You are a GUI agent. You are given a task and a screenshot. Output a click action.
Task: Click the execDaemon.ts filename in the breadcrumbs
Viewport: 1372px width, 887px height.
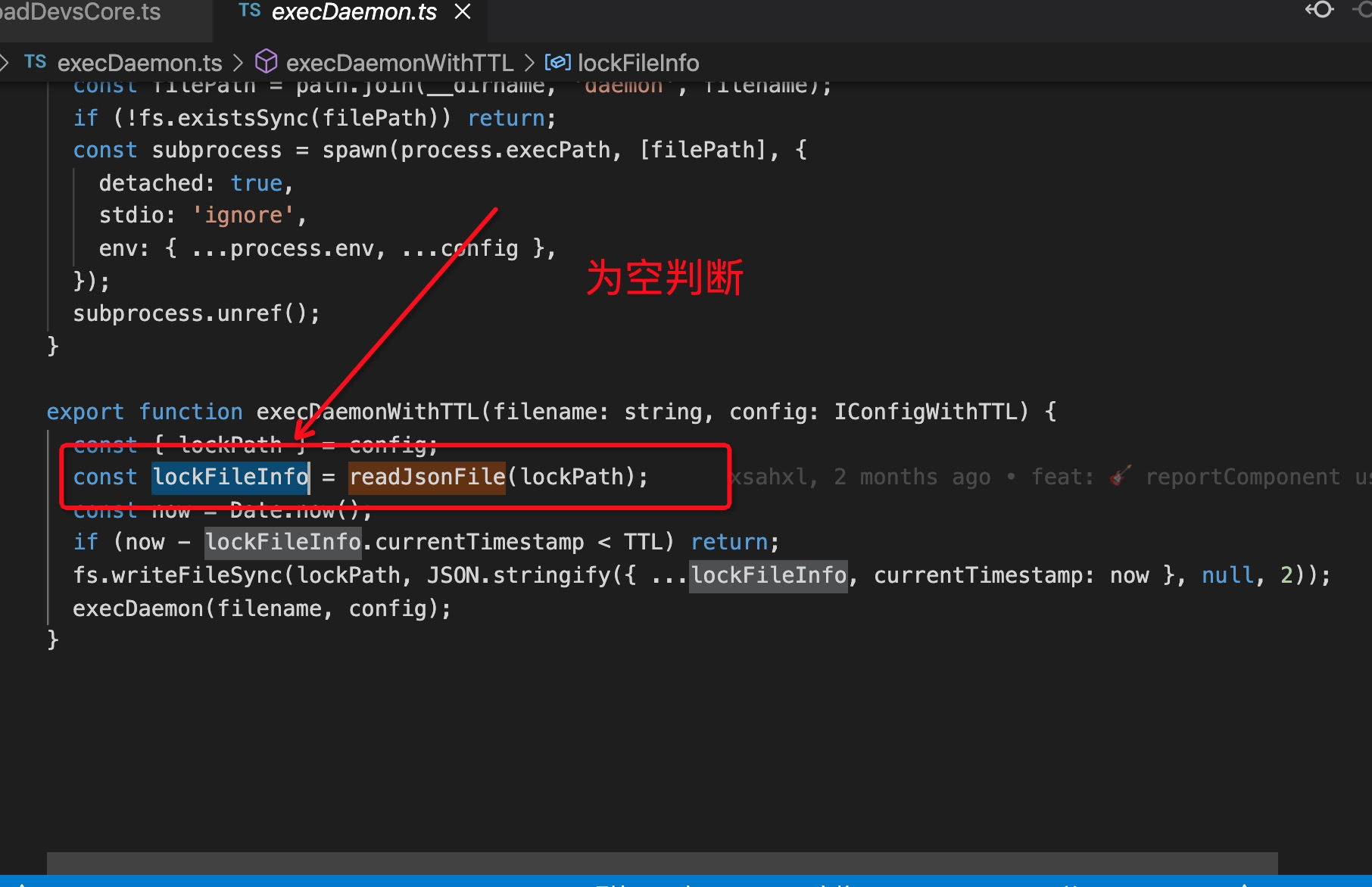pos(139,62)
